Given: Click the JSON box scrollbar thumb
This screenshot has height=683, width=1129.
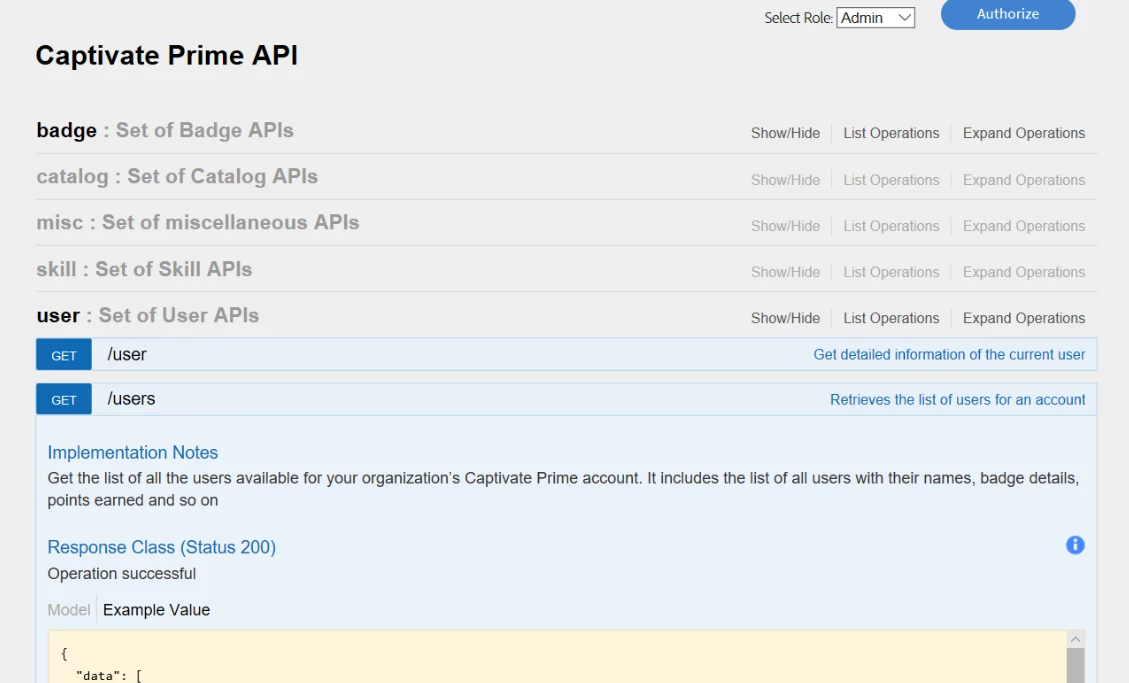Looking at the screenshot, I should click(1075, 666).
